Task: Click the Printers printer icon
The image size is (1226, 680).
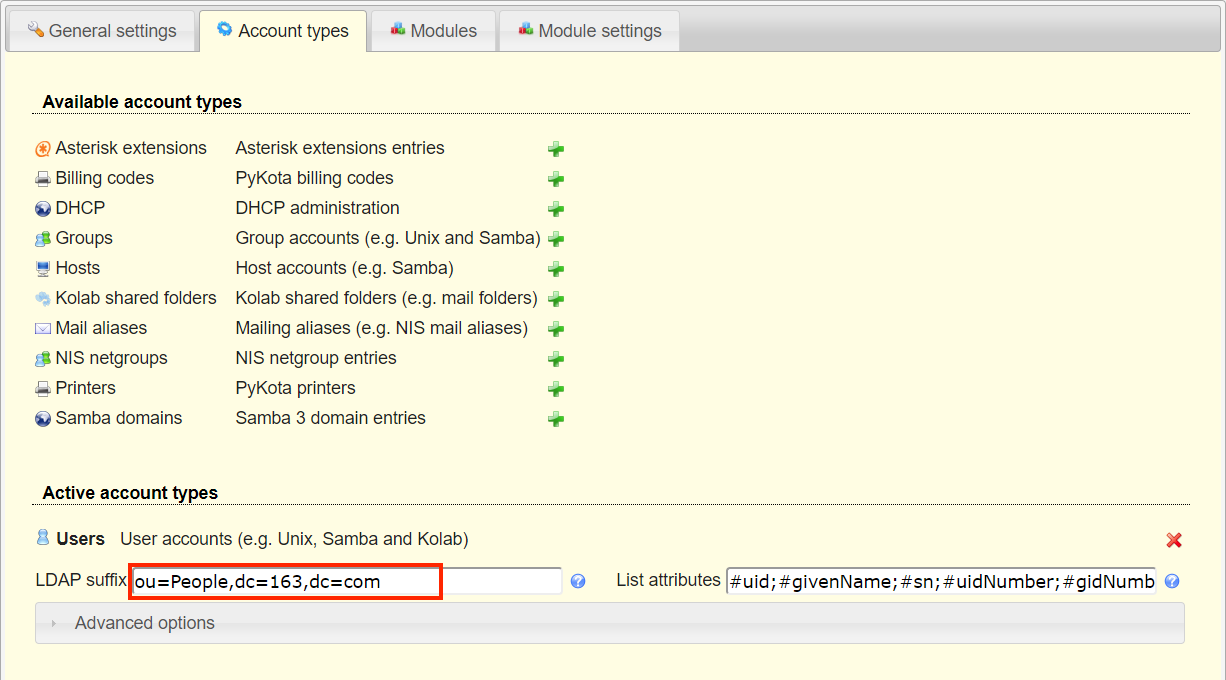Action: tap(43, 389)
